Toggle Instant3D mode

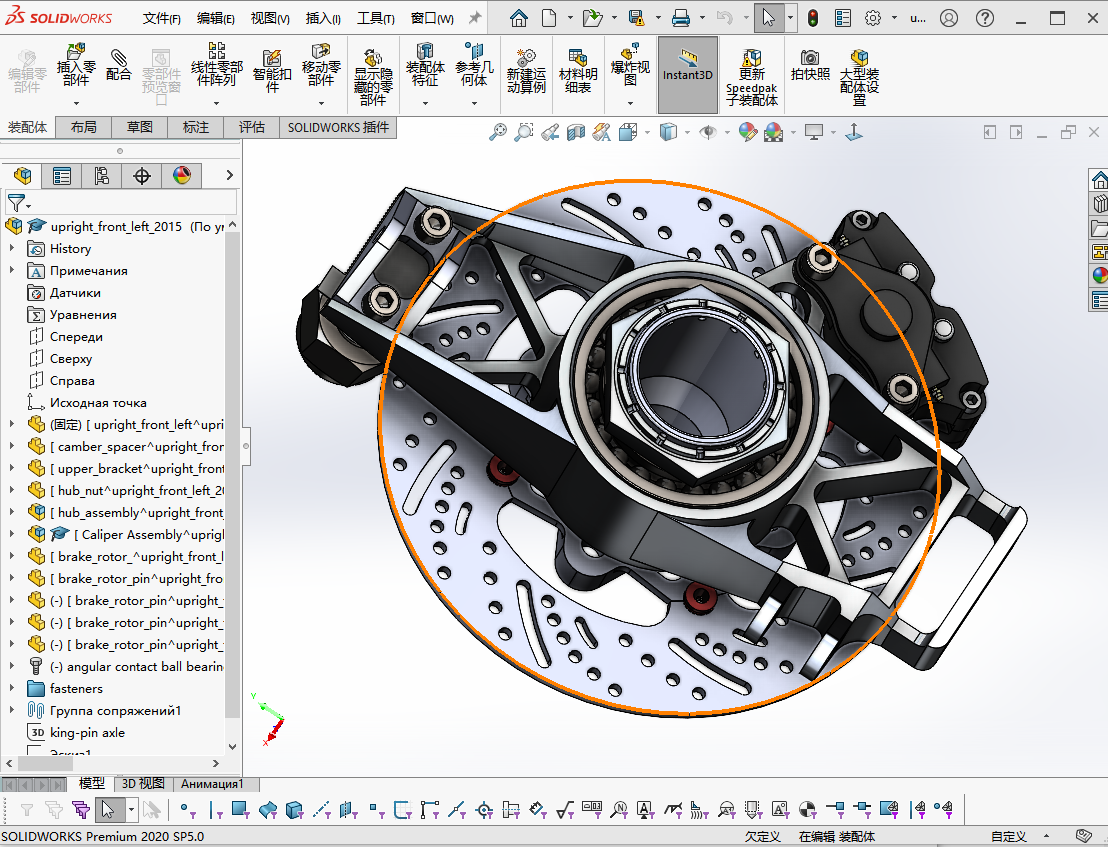pyautogui.click(x=688, y=74)
